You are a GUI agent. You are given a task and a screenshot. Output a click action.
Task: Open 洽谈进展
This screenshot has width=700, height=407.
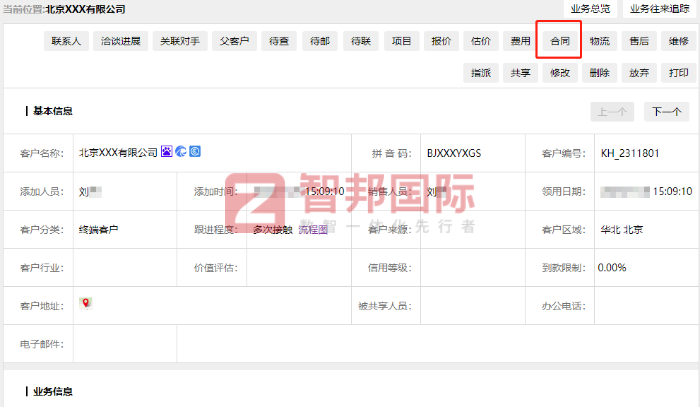pyautogui.click(x=121, y=41)
